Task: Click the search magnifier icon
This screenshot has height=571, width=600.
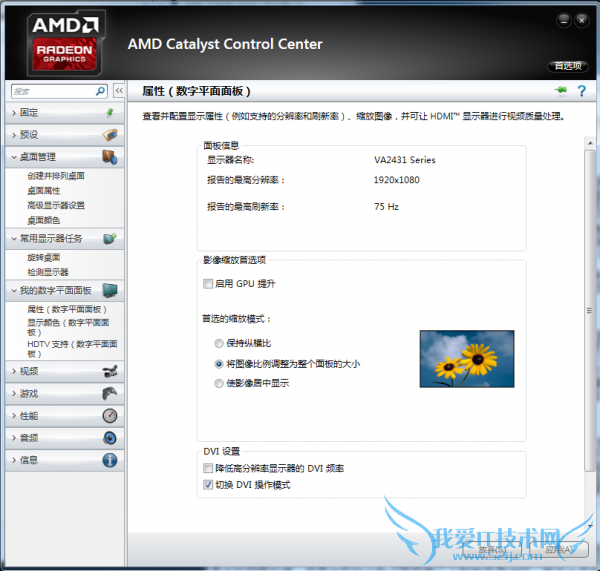Action: pos(100,91)
